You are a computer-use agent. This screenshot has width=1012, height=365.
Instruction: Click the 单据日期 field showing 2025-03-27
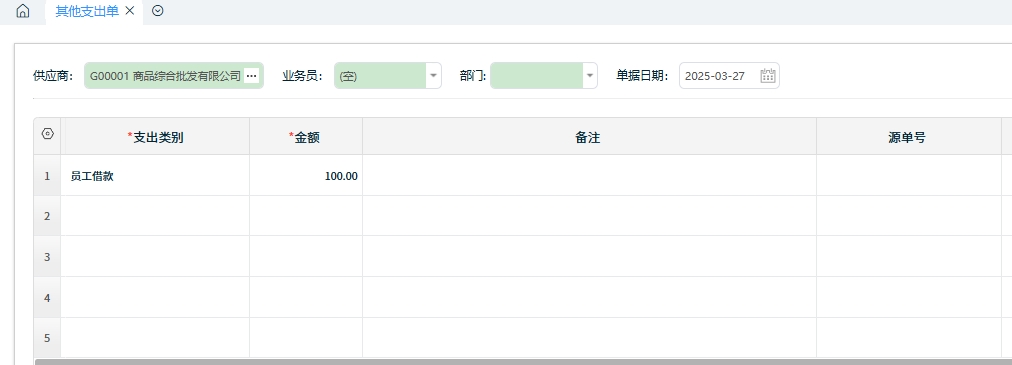click(x=729, y=76)
